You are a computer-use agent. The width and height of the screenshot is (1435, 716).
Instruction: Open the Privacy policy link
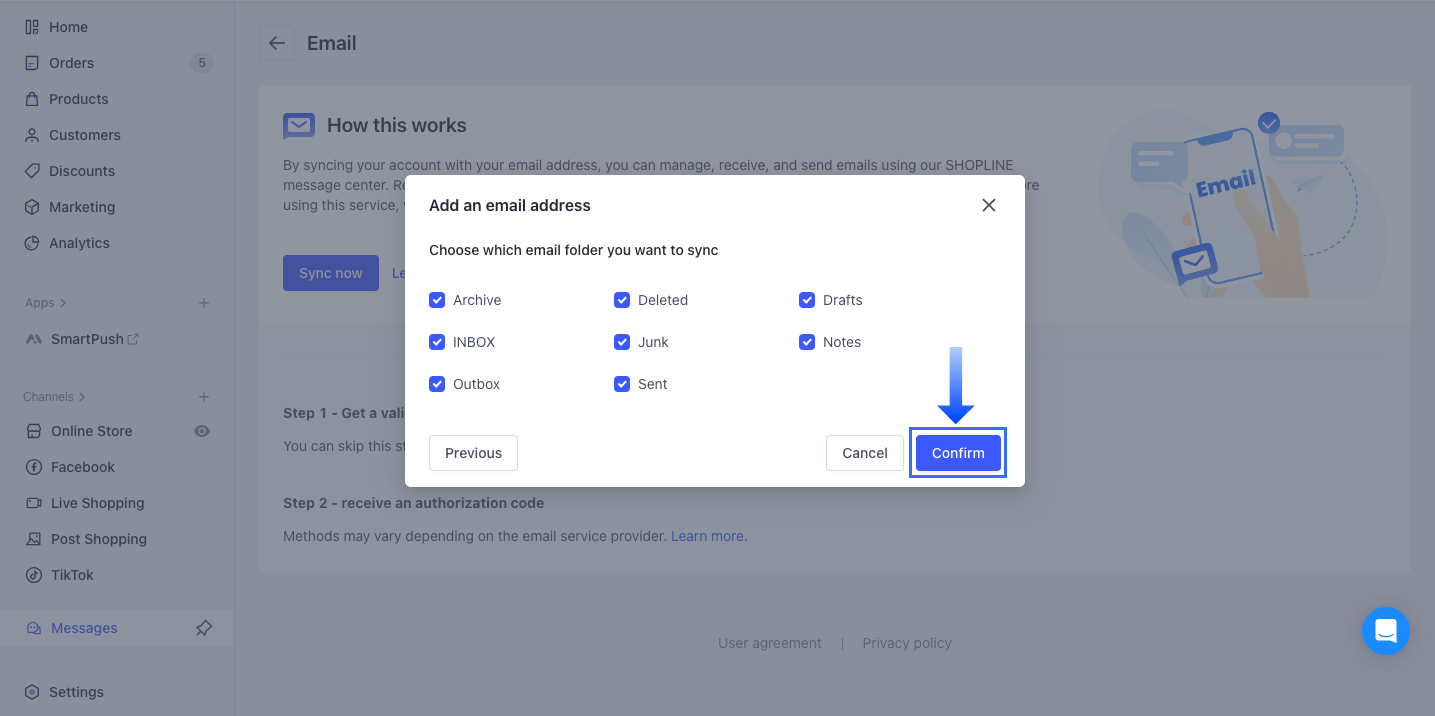(907, 643)
